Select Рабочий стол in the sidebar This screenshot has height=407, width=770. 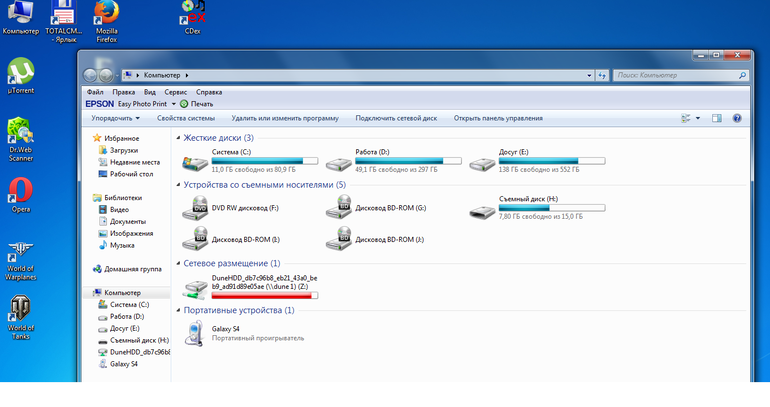[126, 174]
